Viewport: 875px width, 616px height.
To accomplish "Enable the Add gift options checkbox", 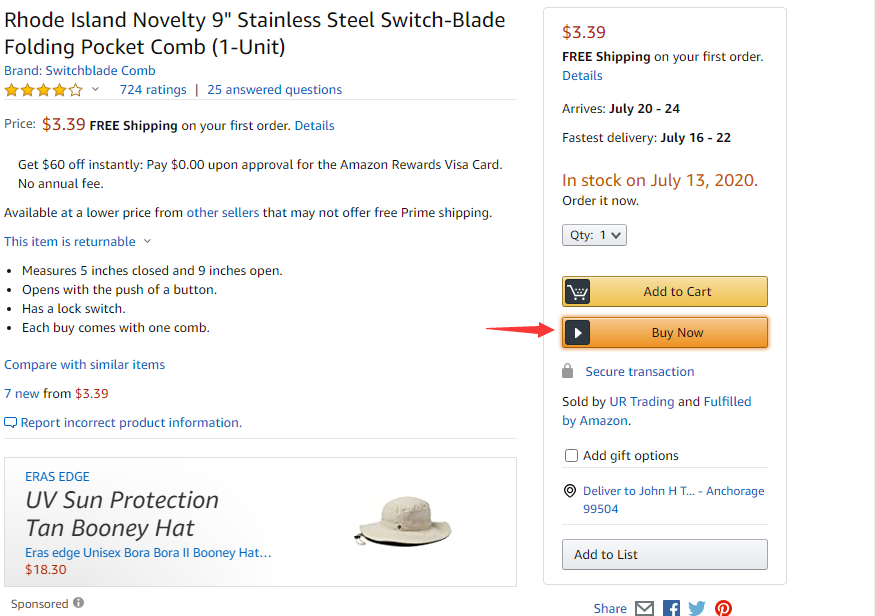I will pyautogui.click(x=571, y=456).
